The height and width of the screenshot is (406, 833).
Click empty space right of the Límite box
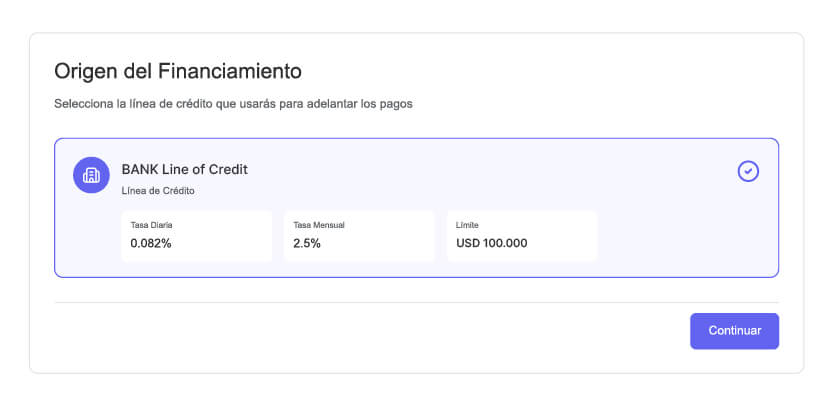(x=680, y=236)
